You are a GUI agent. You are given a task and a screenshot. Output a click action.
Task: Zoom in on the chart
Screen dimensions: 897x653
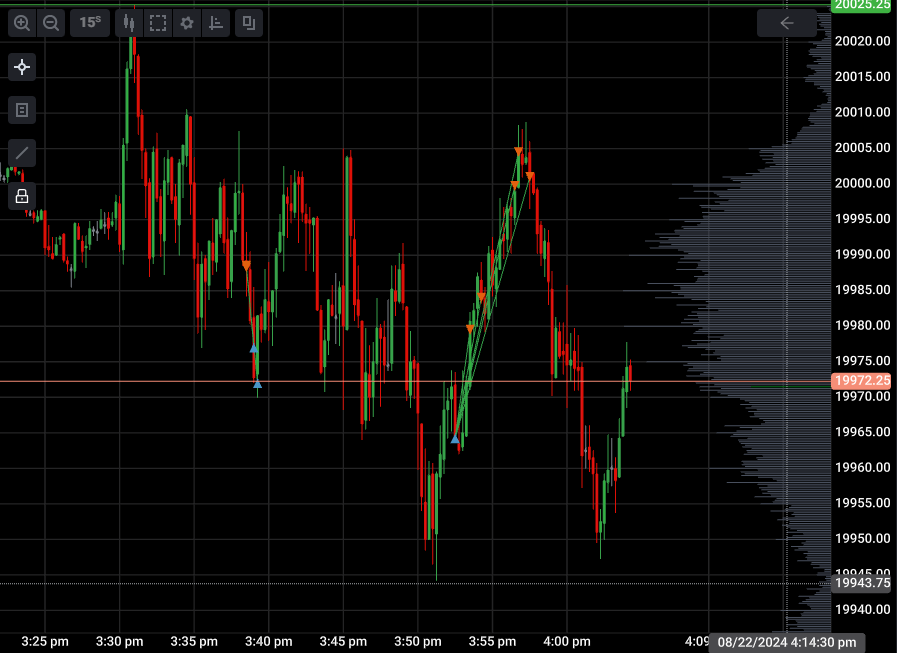point(22,23)
